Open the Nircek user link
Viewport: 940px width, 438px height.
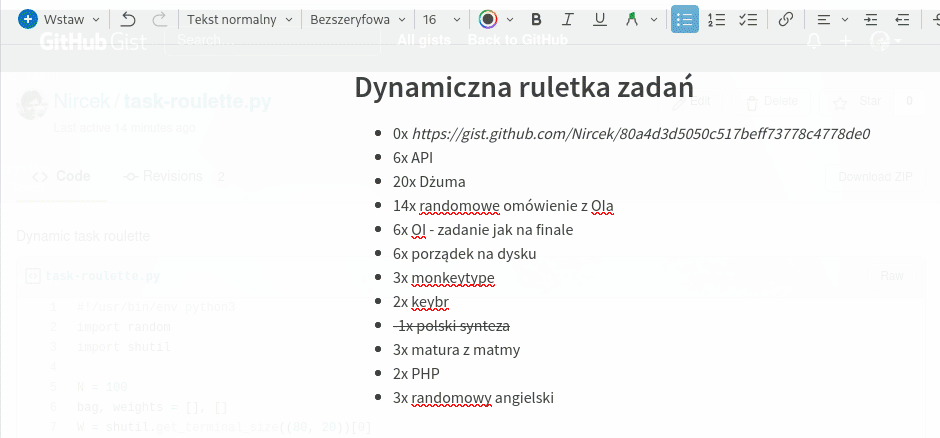(x=81, y=101)
